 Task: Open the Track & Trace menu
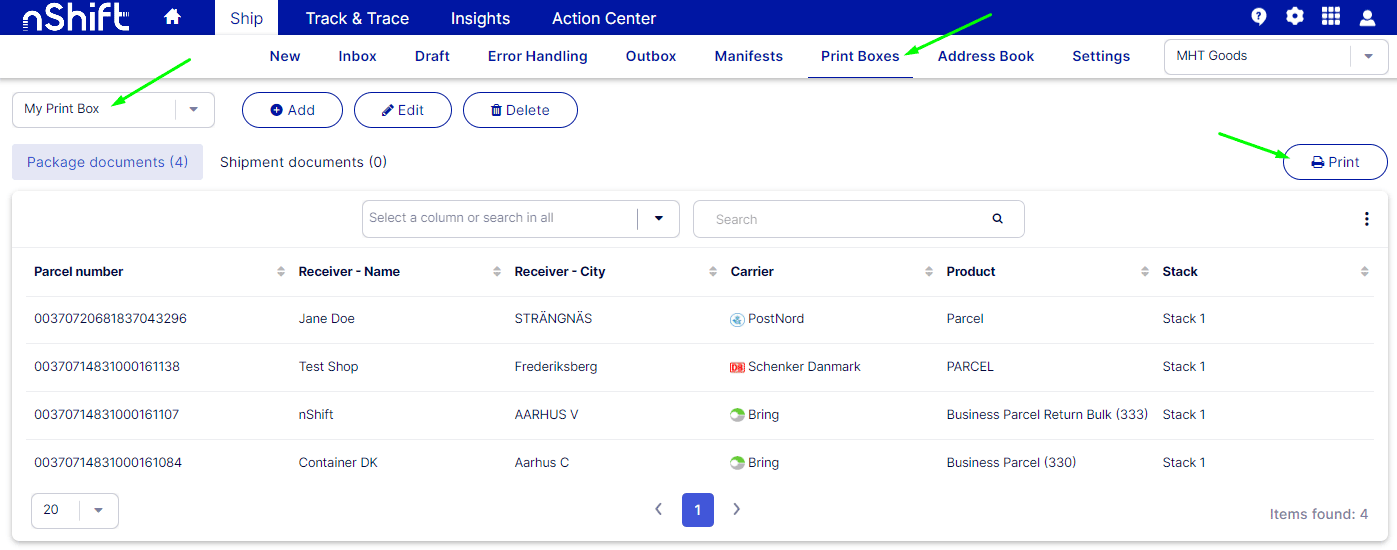357,18
